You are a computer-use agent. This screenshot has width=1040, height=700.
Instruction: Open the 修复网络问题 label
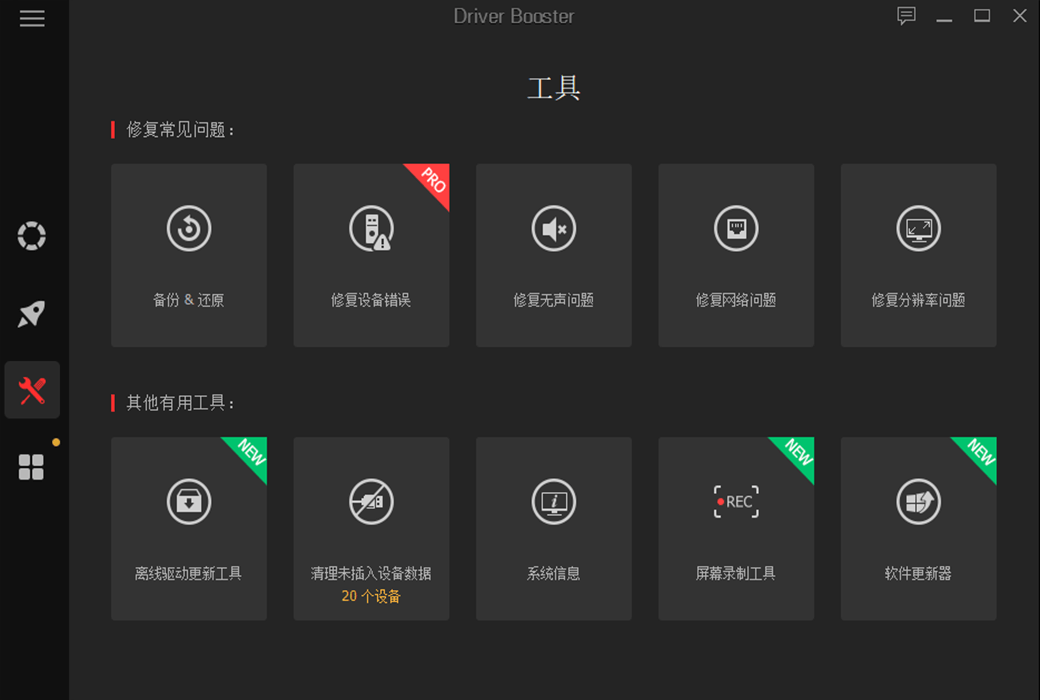tap(736, 300)
